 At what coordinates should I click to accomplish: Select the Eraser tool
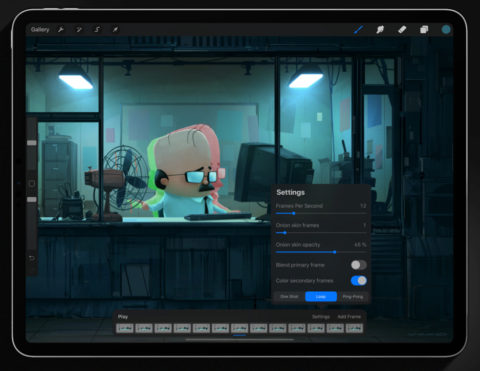(402, 30)
